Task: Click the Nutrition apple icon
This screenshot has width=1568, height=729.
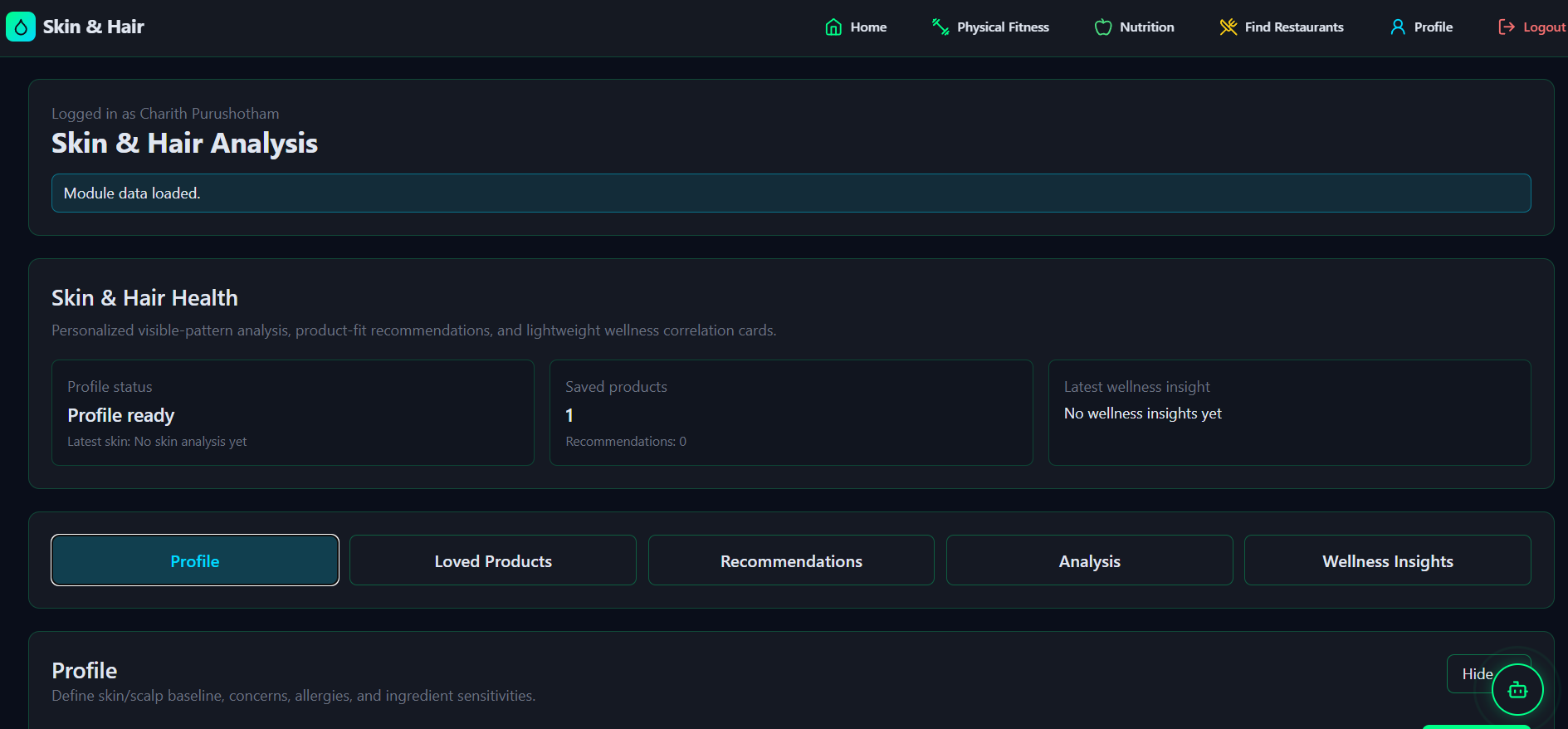Action: tap(1103, 27)
